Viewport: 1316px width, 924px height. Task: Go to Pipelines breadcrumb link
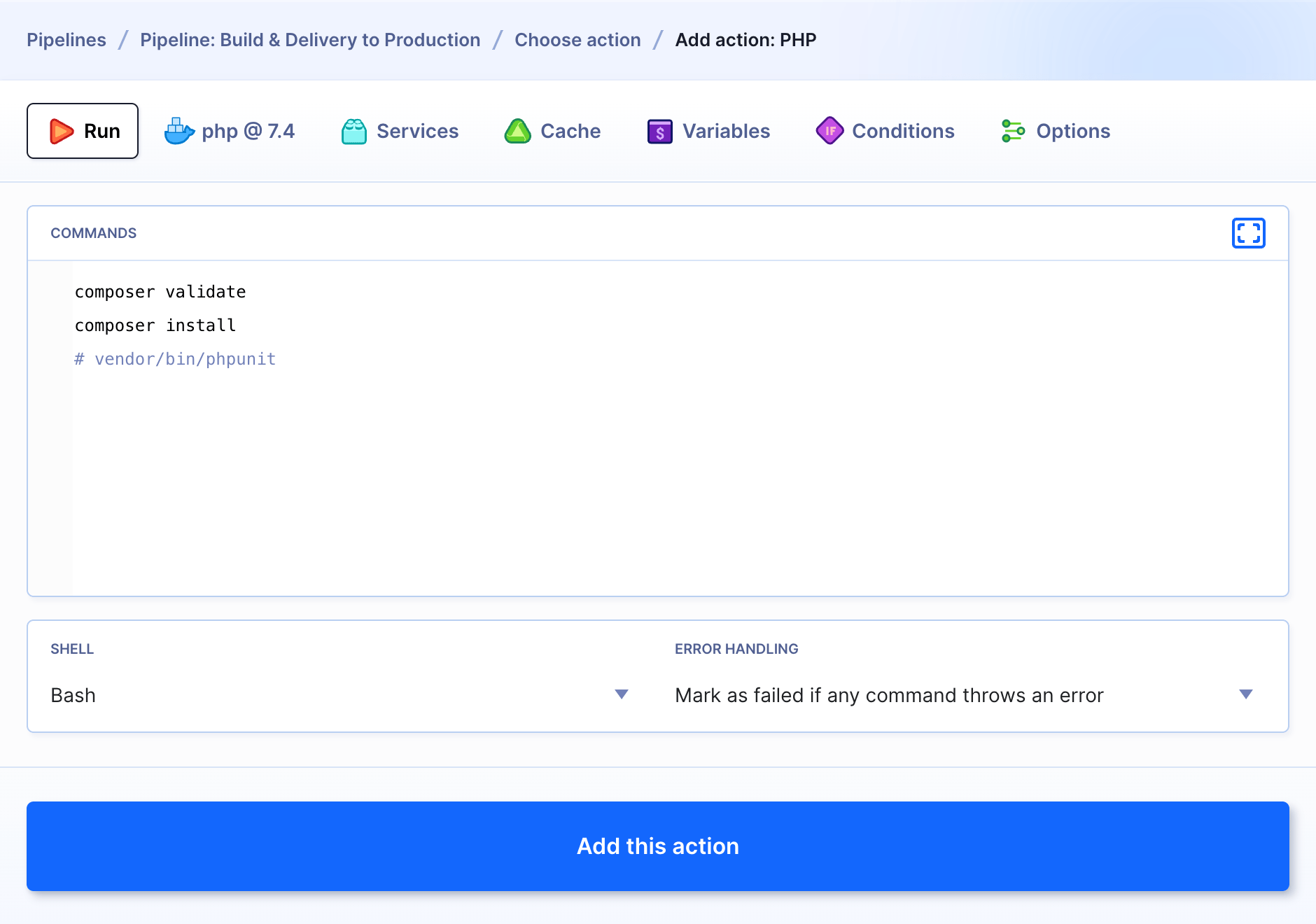66,40
